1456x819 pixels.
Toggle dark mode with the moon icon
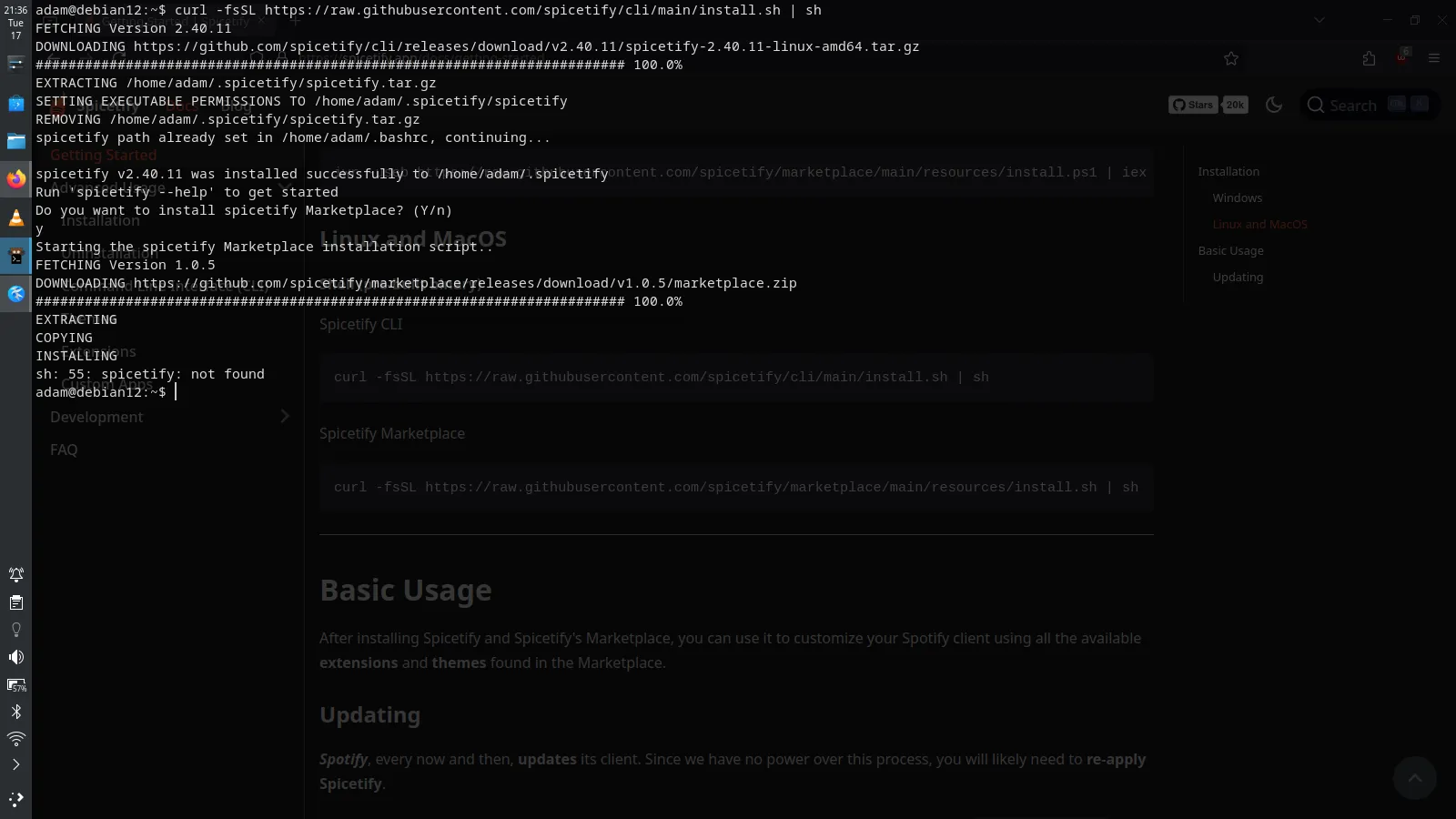pyautogui.click(x=1274, y=105)
